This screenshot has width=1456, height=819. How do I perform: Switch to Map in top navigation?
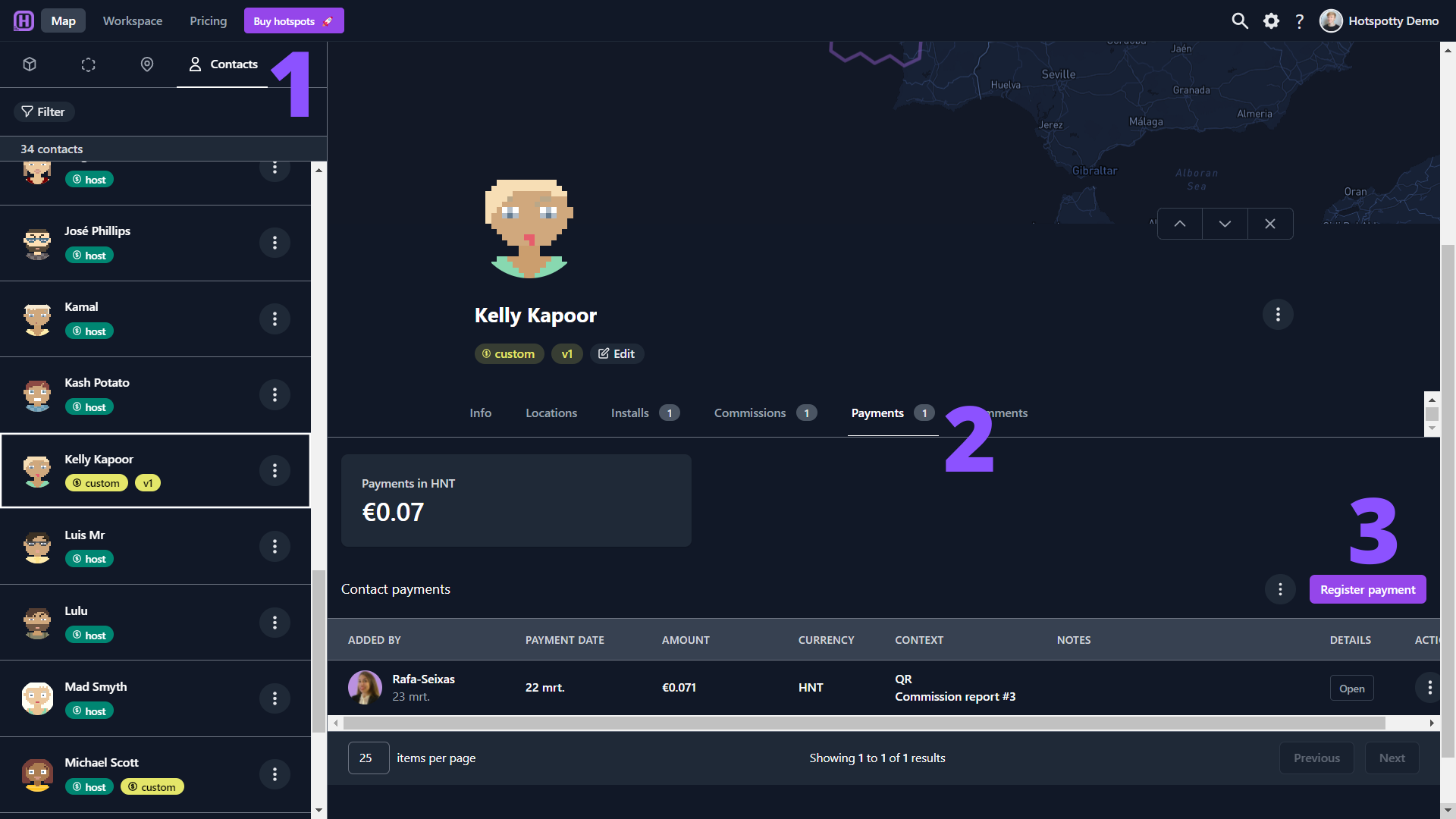pyautogui.click(x=63, y=20)
